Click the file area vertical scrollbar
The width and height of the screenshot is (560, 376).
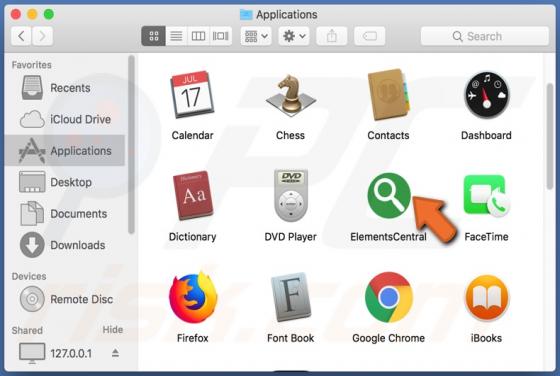550,136
